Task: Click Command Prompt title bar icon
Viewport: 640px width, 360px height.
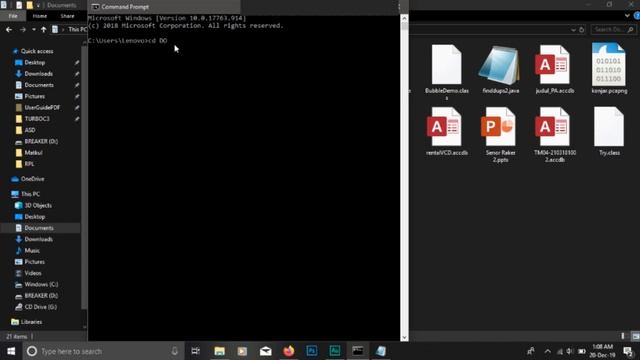Action: [x=95, y=7]
